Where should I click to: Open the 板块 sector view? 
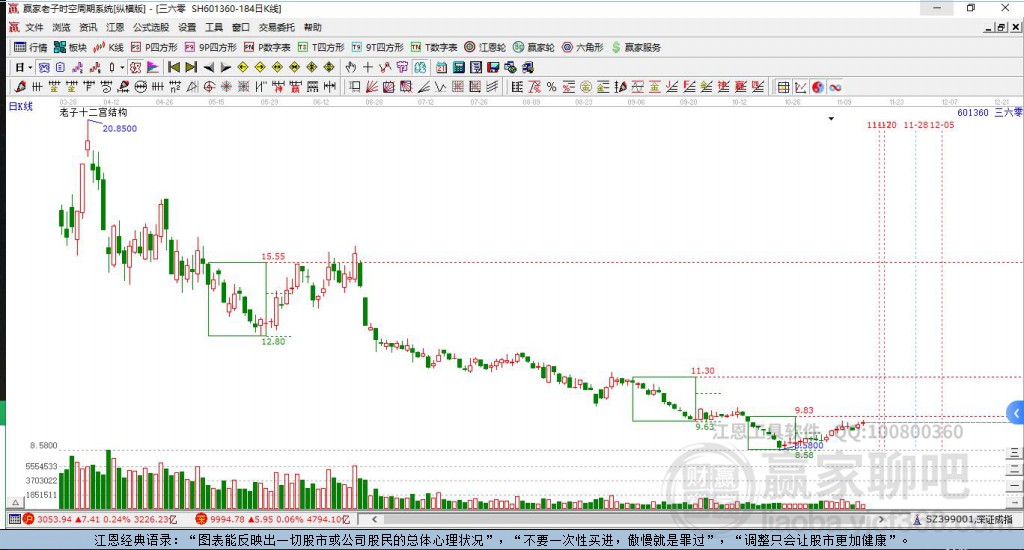70,47
